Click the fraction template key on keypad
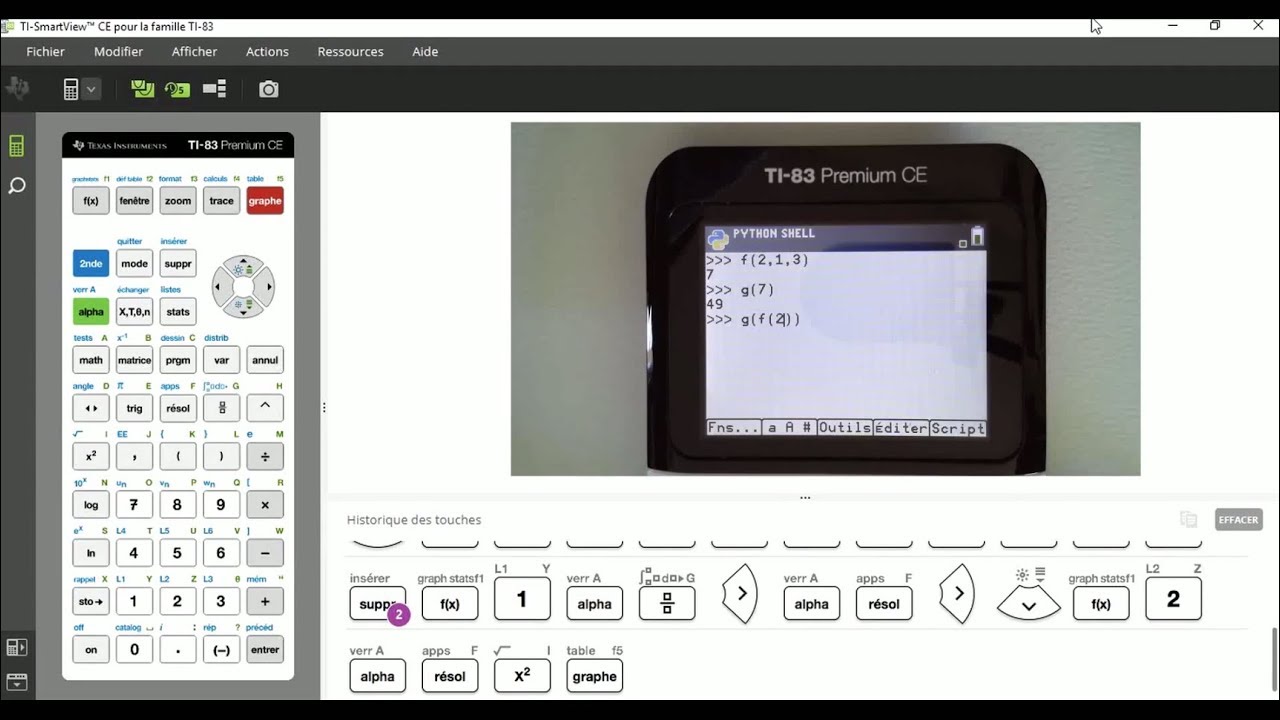Screen dimensions: 1280x720 (x=221, y=408)
